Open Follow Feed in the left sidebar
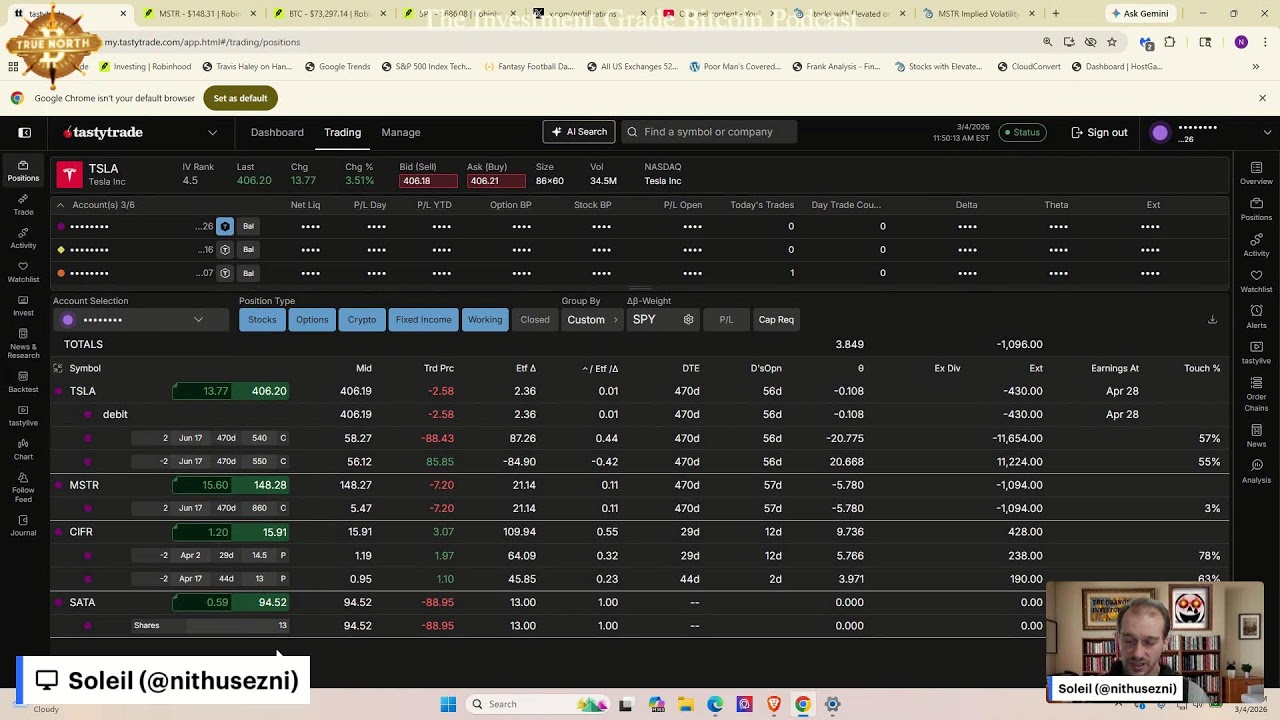This screenshot has height=720, width=1280. coord(23,489)
